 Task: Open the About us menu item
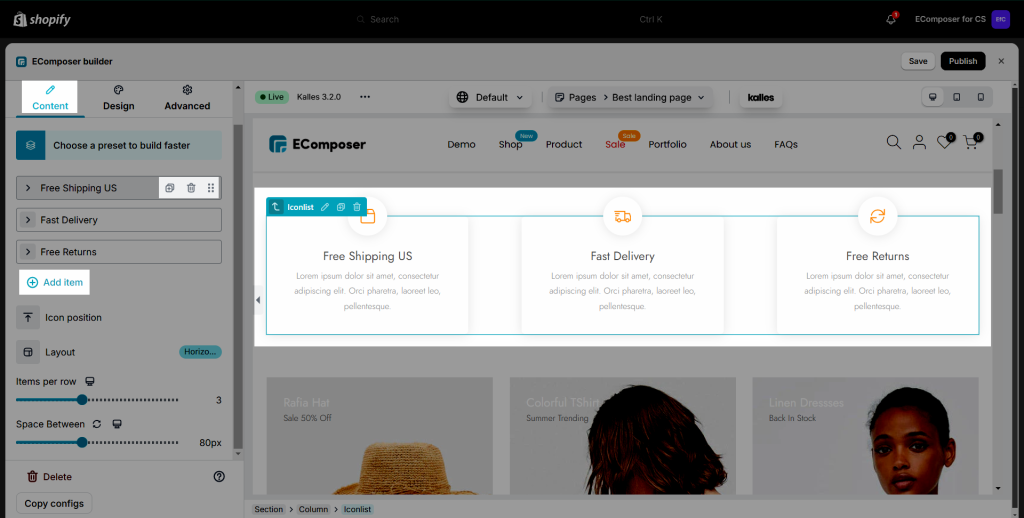click(x=730, y=144)
